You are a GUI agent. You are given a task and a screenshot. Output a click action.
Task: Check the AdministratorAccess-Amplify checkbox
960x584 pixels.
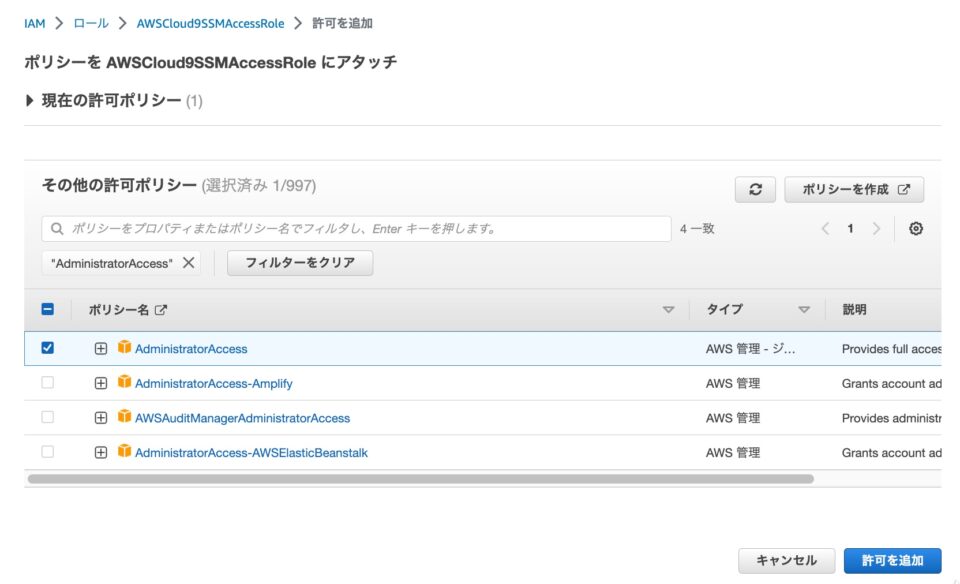(47, 383)
